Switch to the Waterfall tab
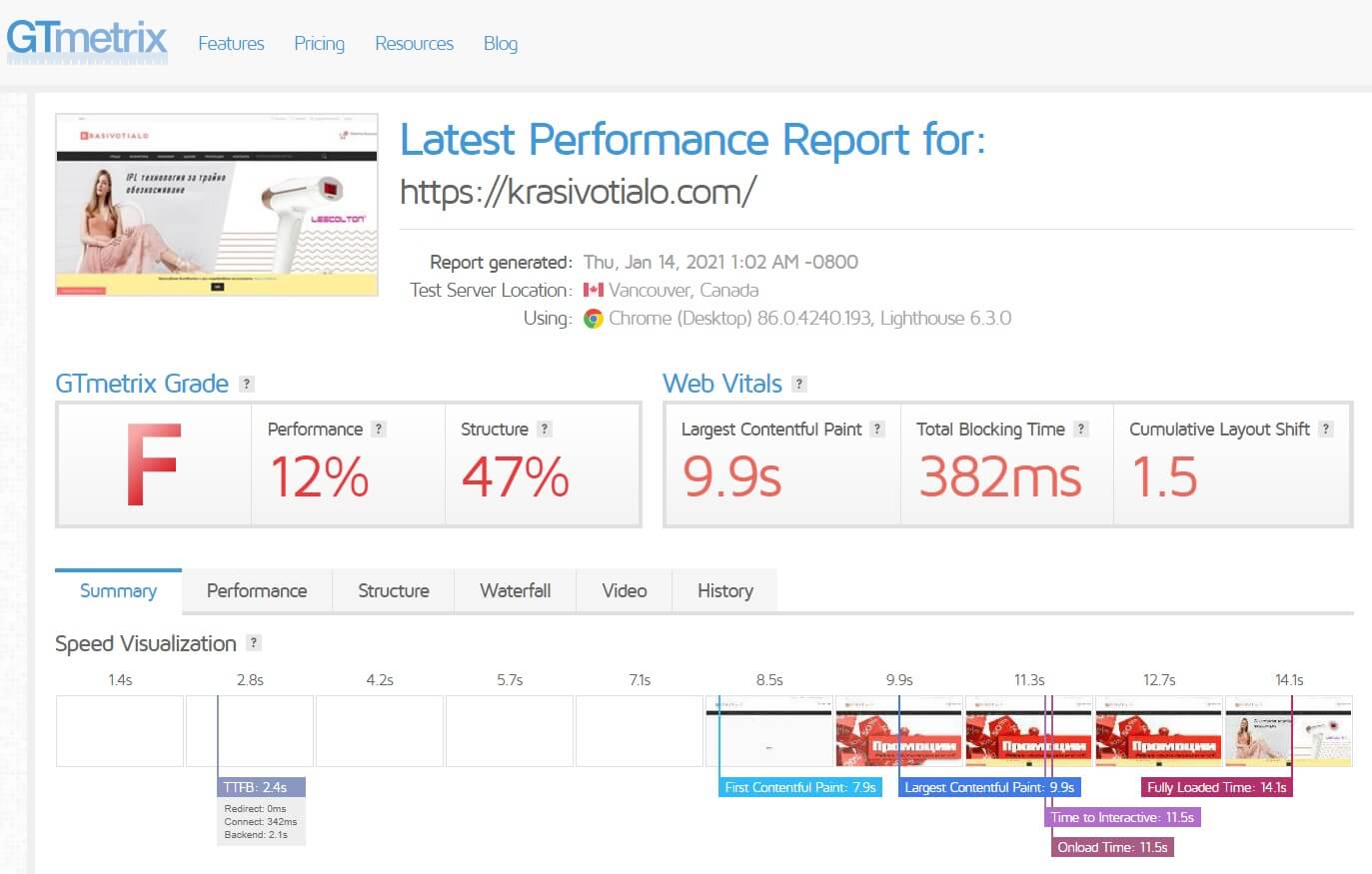 [515, 590]
